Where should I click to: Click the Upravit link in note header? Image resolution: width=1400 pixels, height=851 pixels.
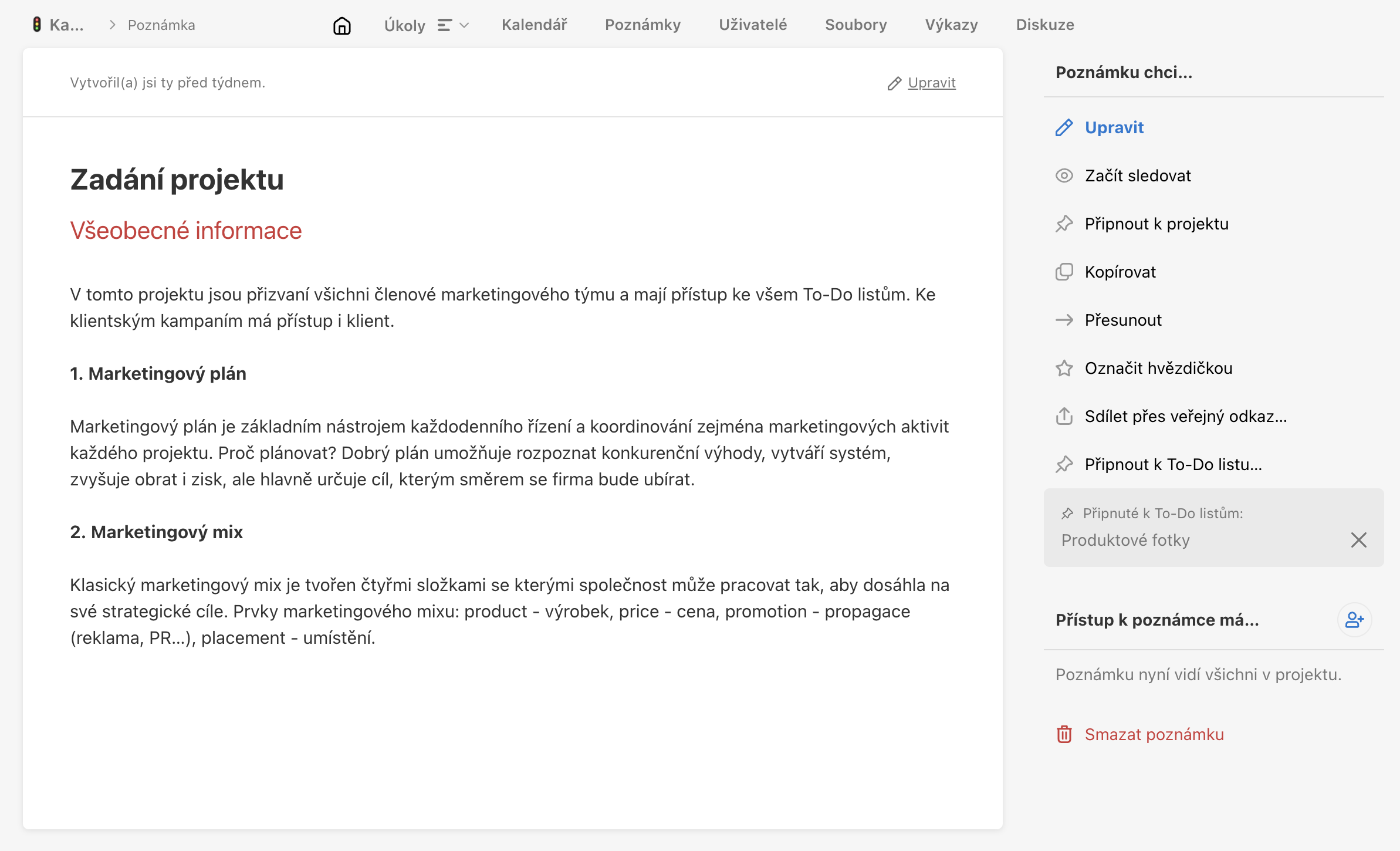pyautogui.click(x=932, y=83)
